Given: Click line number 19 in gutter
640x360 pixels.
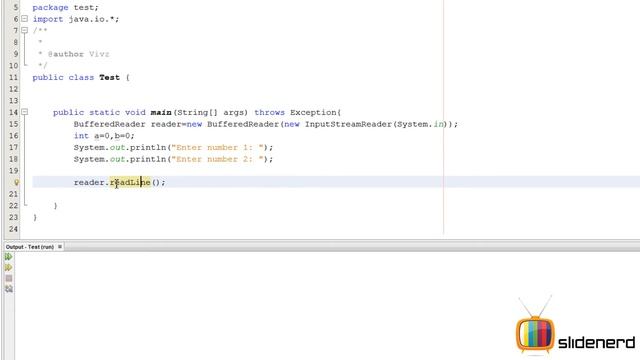Looking at the screenshot, I should click(13, 171).
